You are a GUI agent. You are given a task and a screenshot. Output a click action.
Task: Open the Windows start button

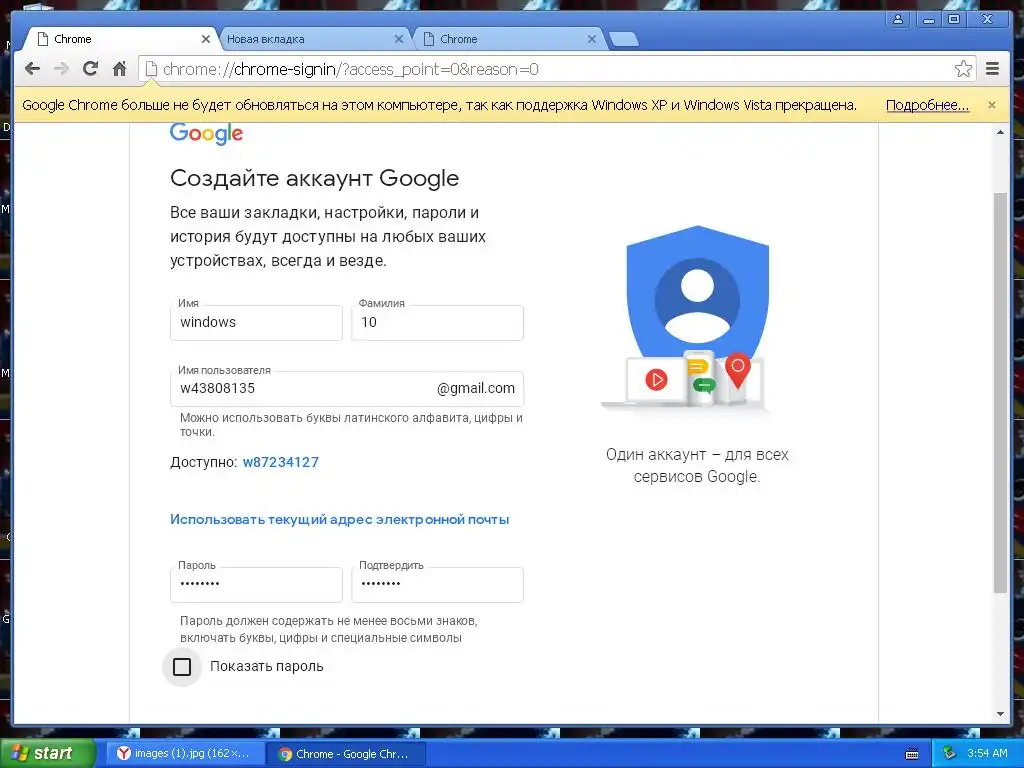pyautogui.click(x=46, y=753)
